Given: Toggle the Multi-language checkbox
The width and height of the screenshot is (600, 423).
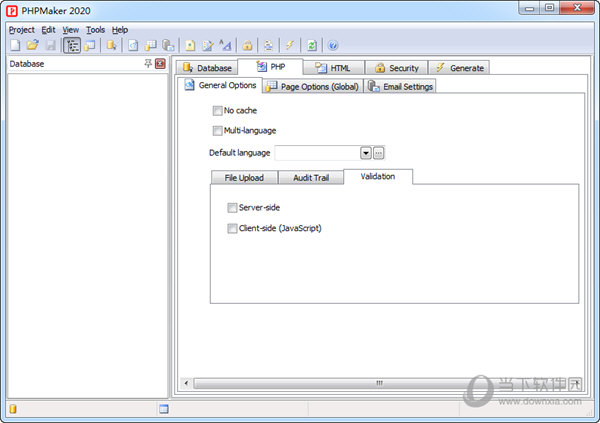Looking at the screenshot, I should pos(217,131).
